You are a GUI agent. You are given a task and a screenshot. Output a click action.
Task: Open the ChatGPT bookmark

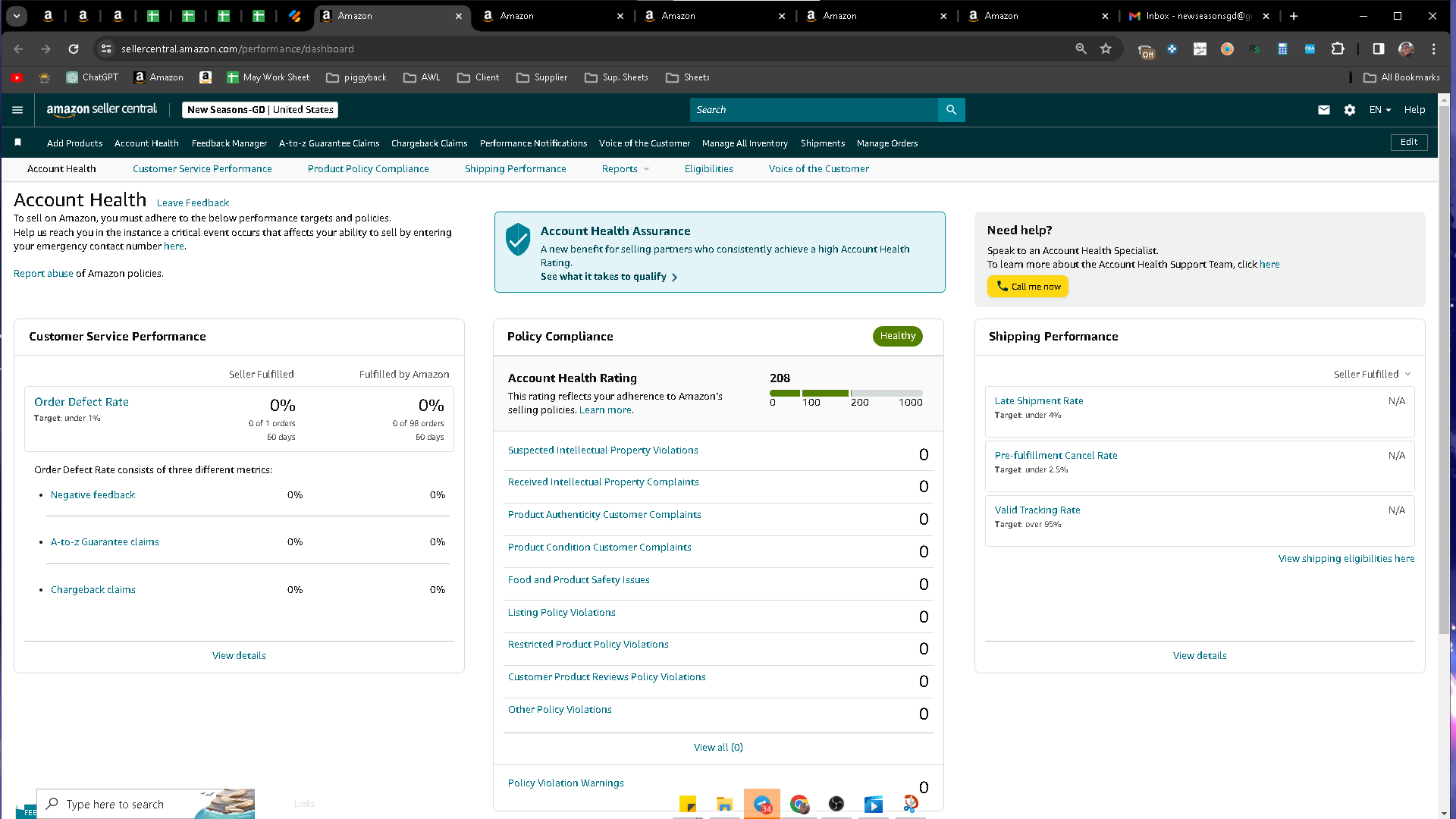[x=93, y=77]
